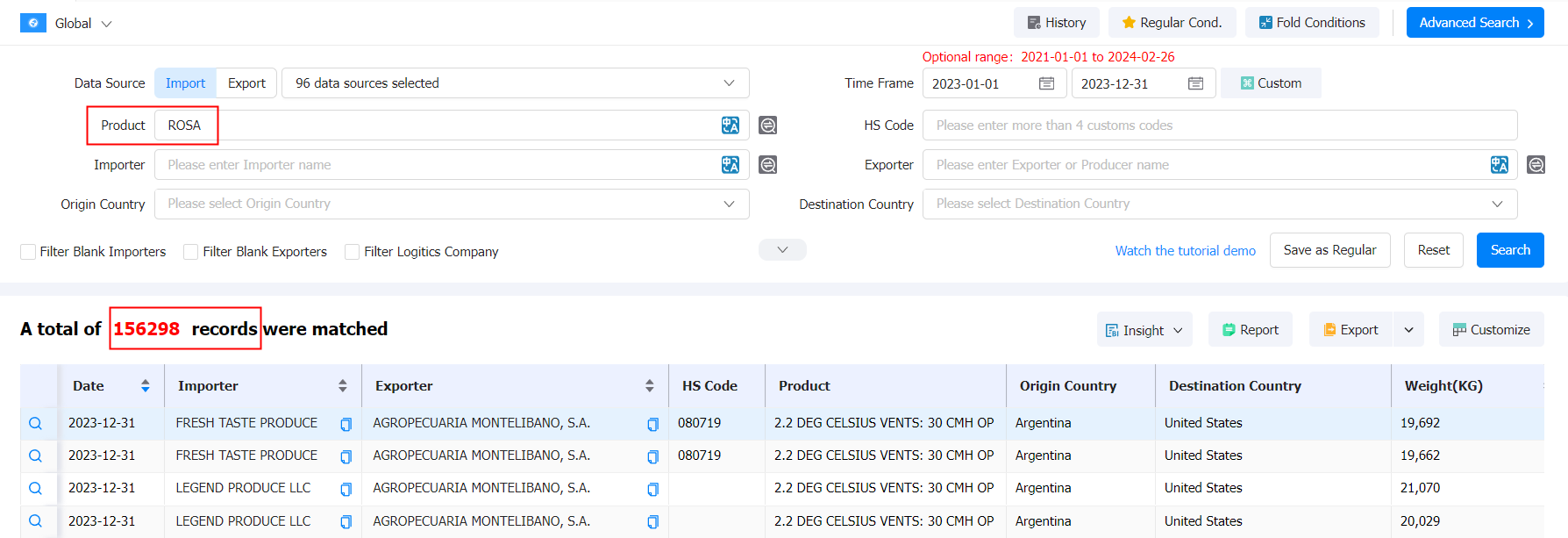
Task: Open calendar icon for start date 2023-01-01
Action: click(1046, 83)
